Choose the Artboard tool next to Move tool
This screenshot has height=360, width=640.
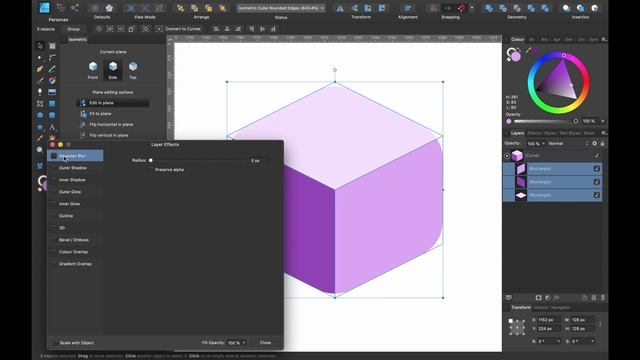(52, 46)
